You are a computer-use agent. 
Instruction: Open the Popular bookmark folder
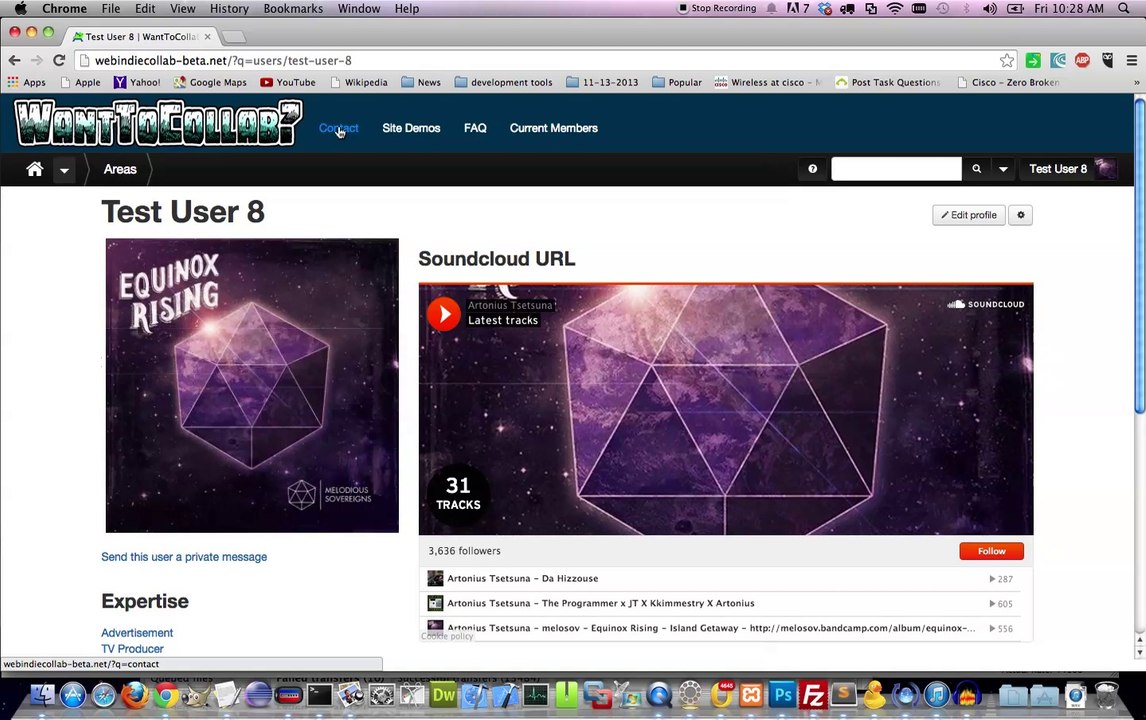[x=677, y=83]
